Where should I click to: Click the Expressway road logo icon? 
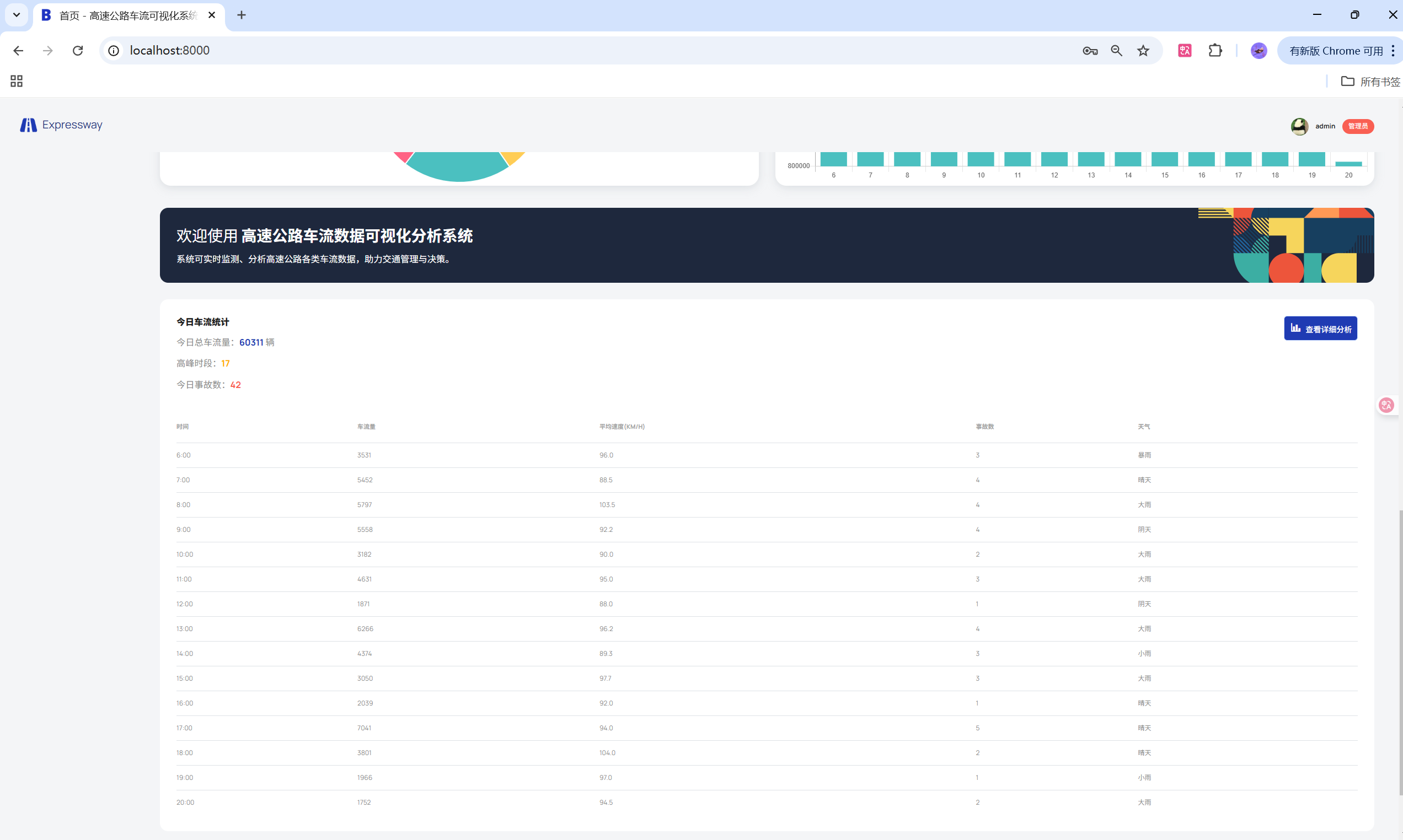(28, 125)
